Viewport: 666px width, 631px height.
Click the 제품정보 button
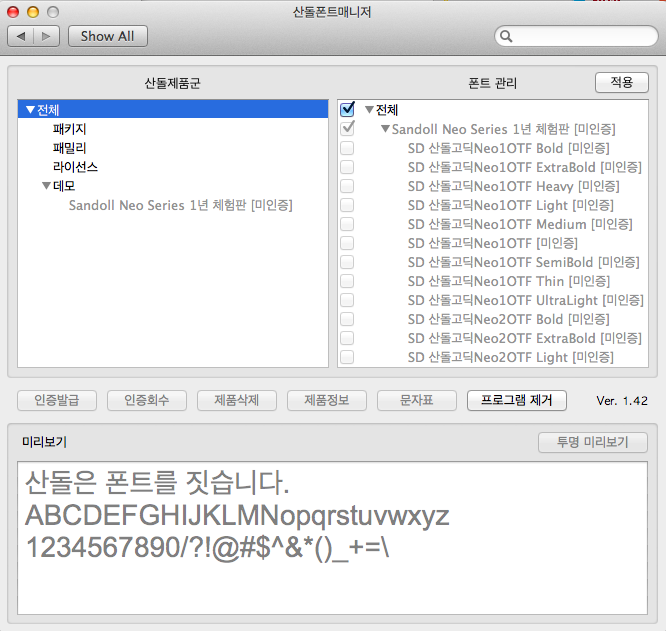point(327,400)
